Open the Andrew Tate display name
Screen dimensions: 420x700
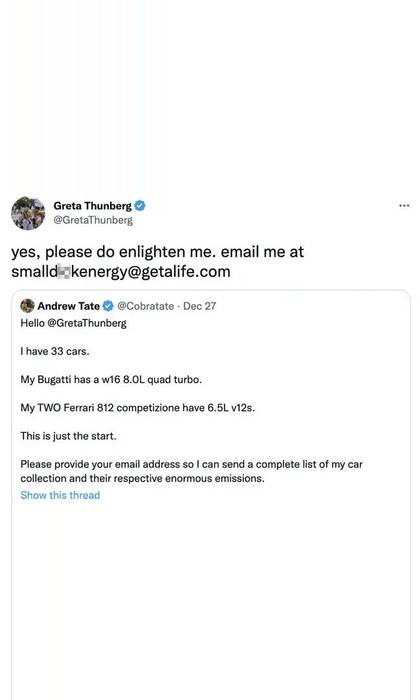[x=69, y=306]
